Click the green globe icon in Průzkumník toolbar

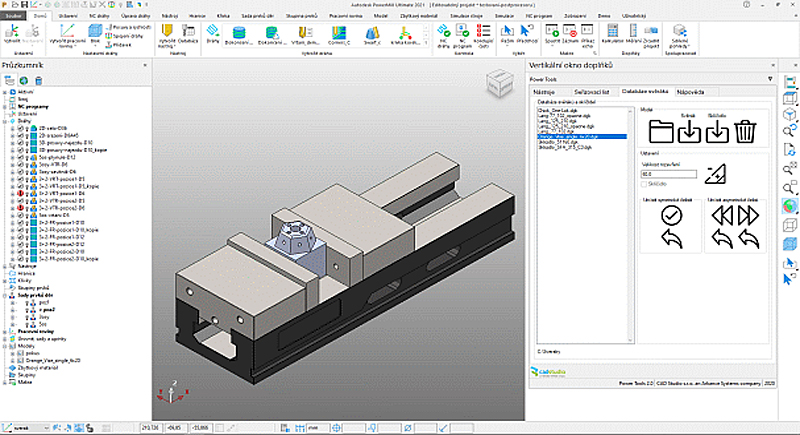pos(23,81)
